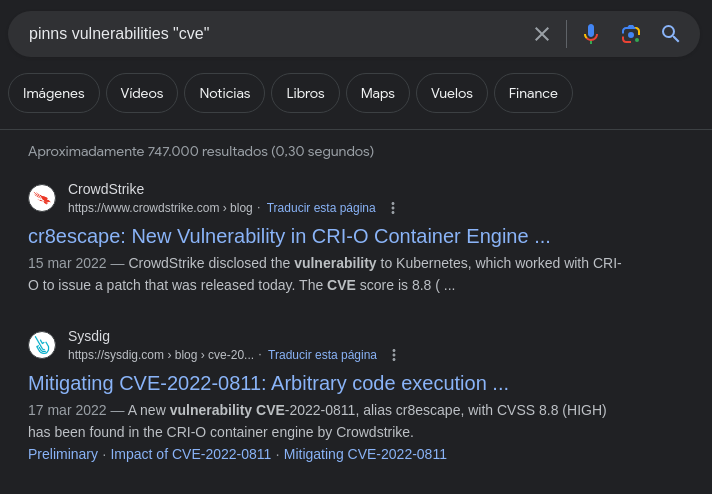
Task: Open the cr8escape CrowdStrike result title
Action: pyautogui.click(x=289, y=236)
